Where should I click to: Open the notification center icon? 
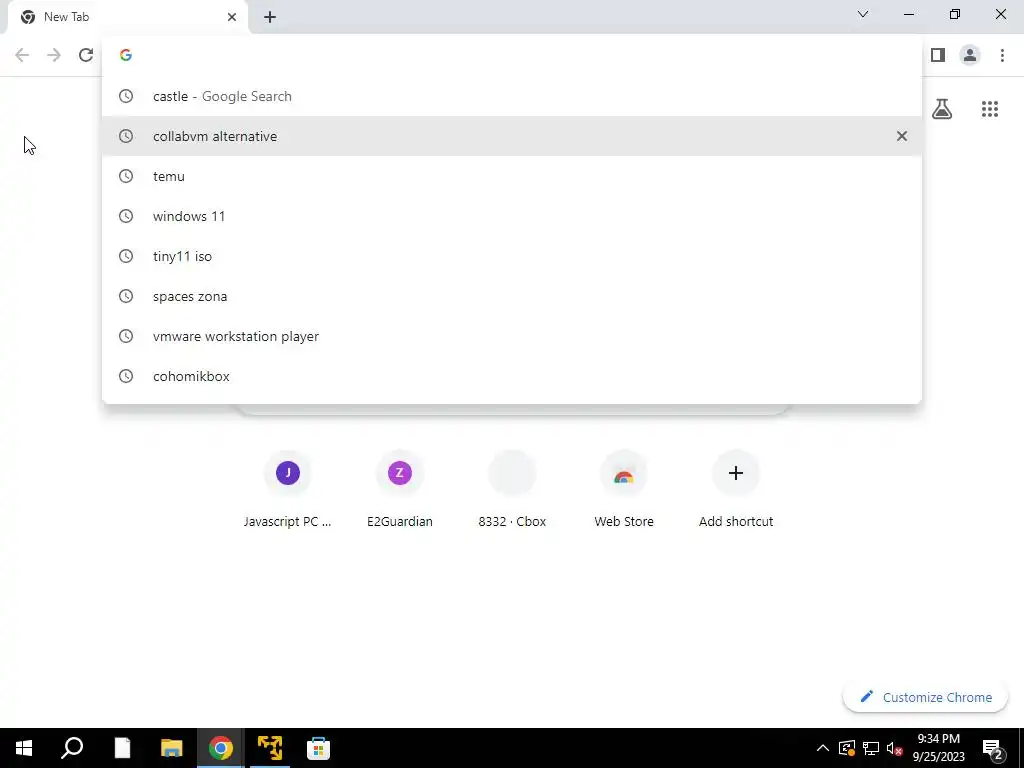click(x=993, y=748)
